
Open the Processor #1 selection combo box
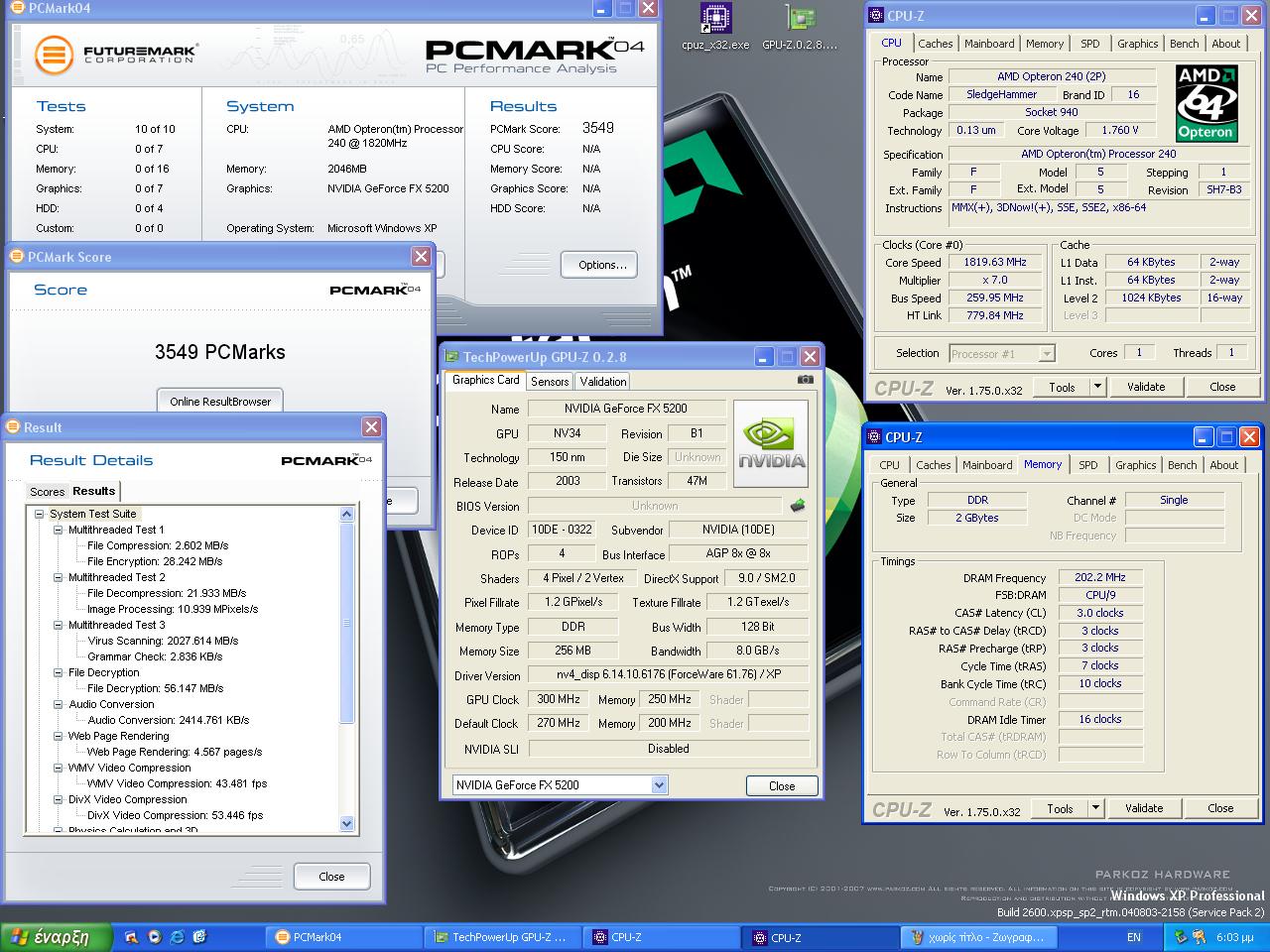pyautogui.click(x=1001, y=353)
